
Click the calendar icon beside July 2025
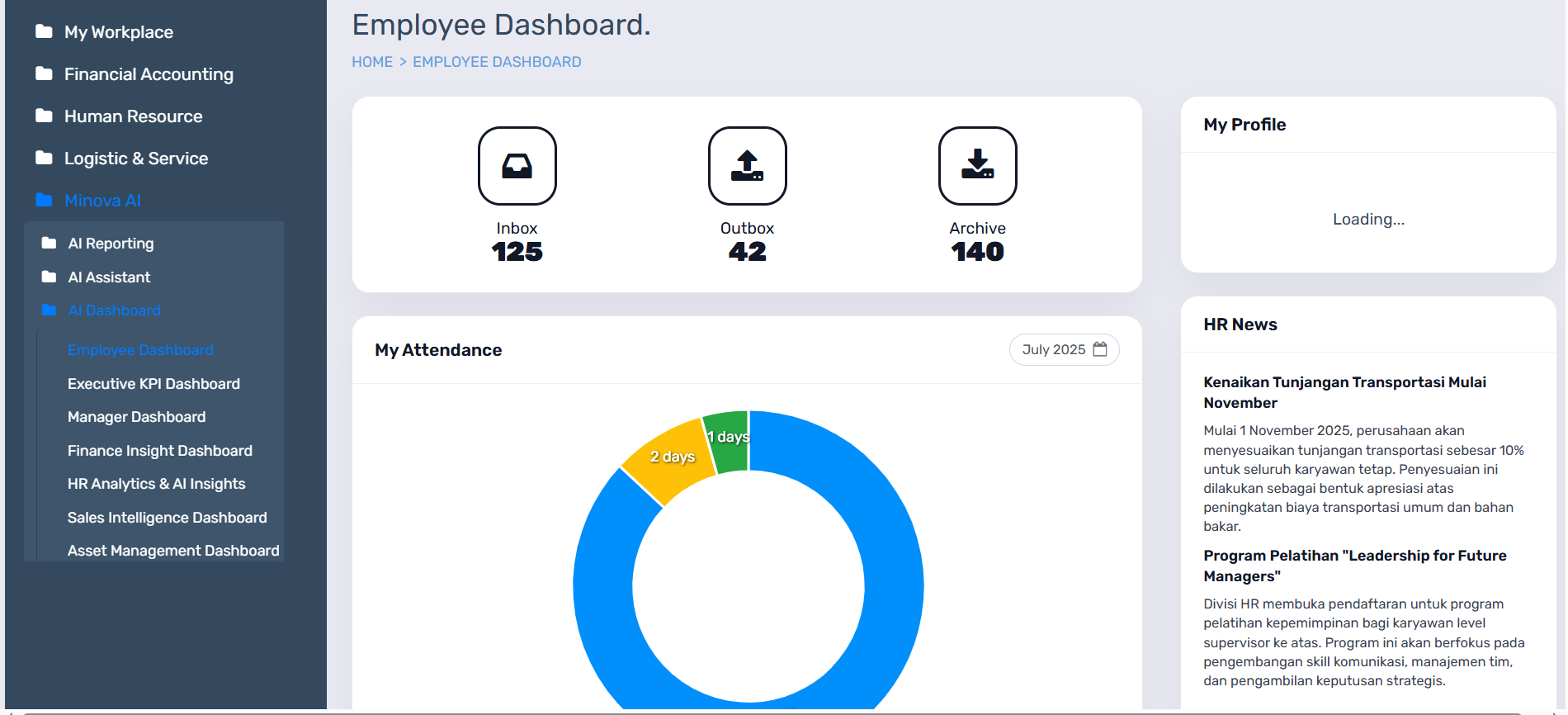point(1100,349)
